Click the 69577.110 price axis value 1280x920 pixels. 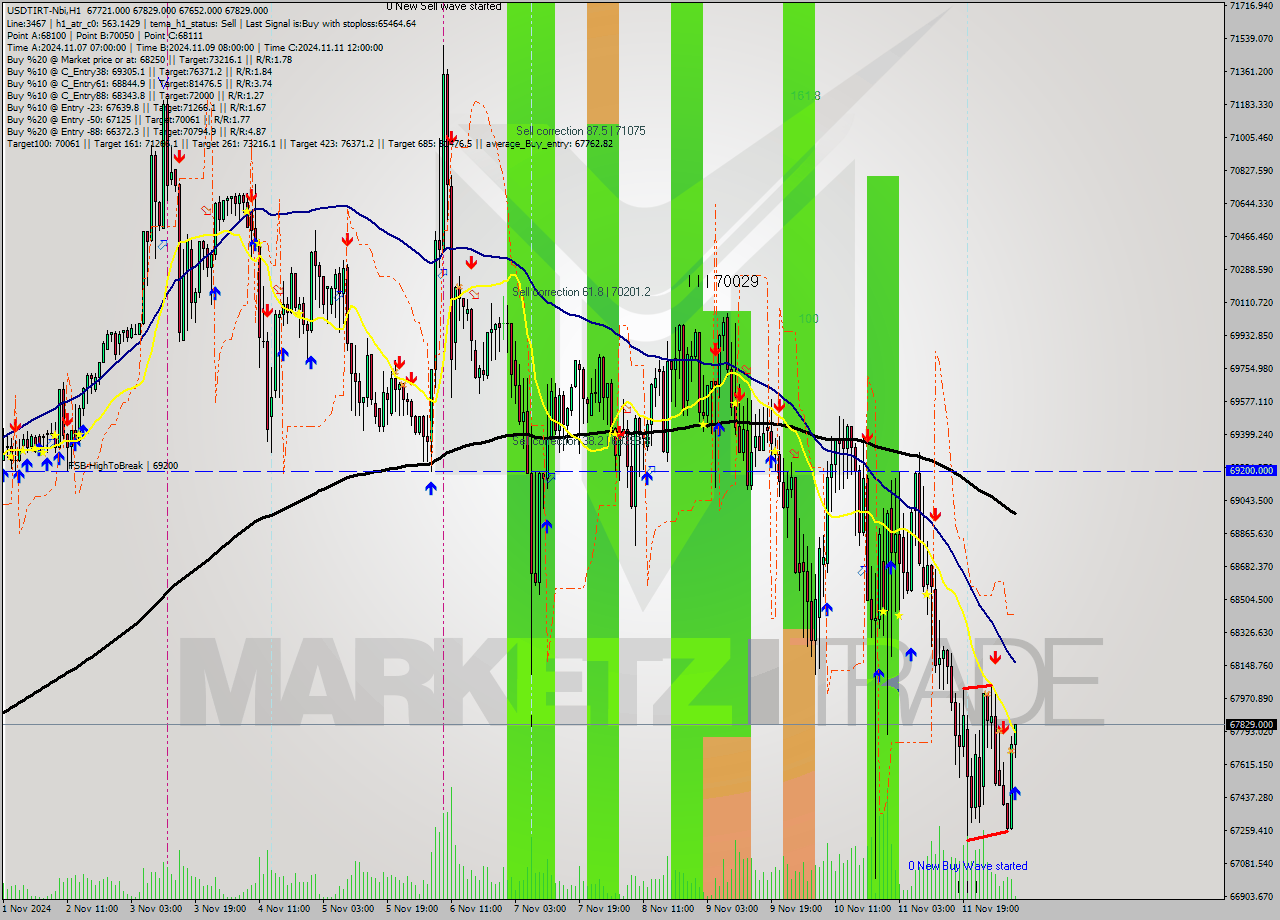click(1251, 402)
